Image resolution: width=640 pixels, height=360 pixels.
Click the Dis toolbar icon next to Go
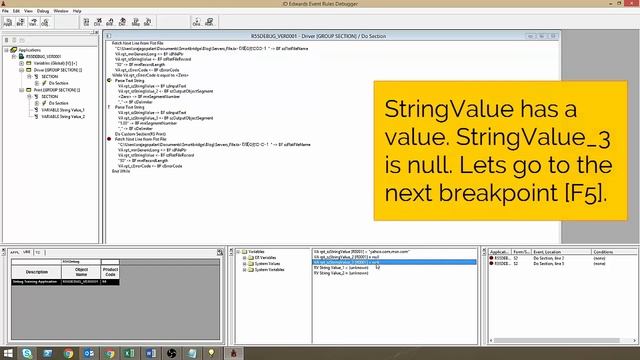pos(98,22)
